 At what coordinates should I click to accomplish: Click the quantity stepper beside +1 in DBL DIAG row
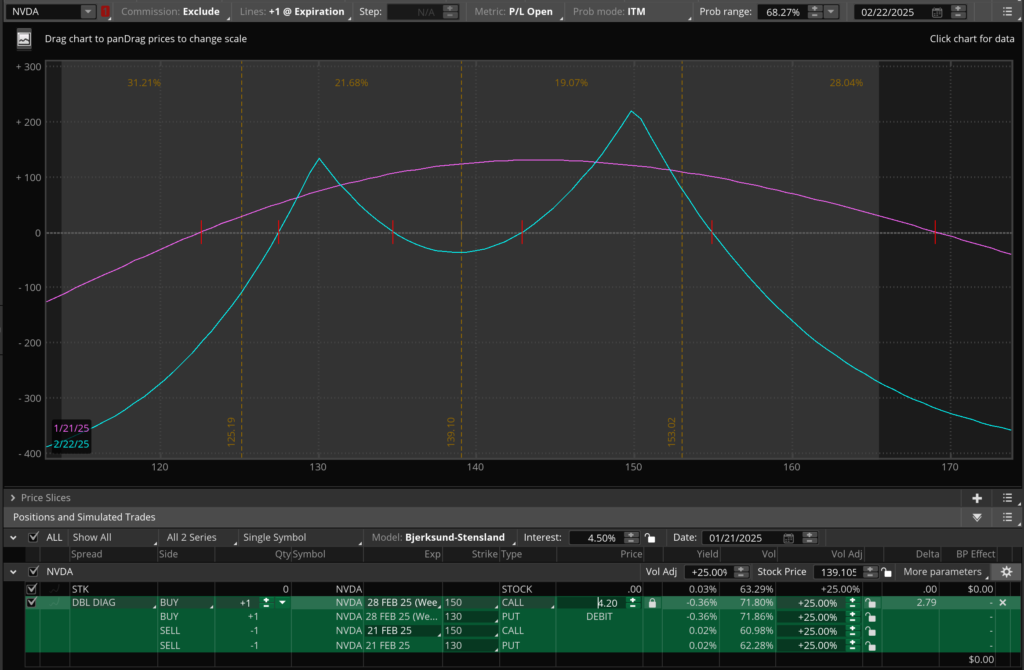tap(266, 603)
